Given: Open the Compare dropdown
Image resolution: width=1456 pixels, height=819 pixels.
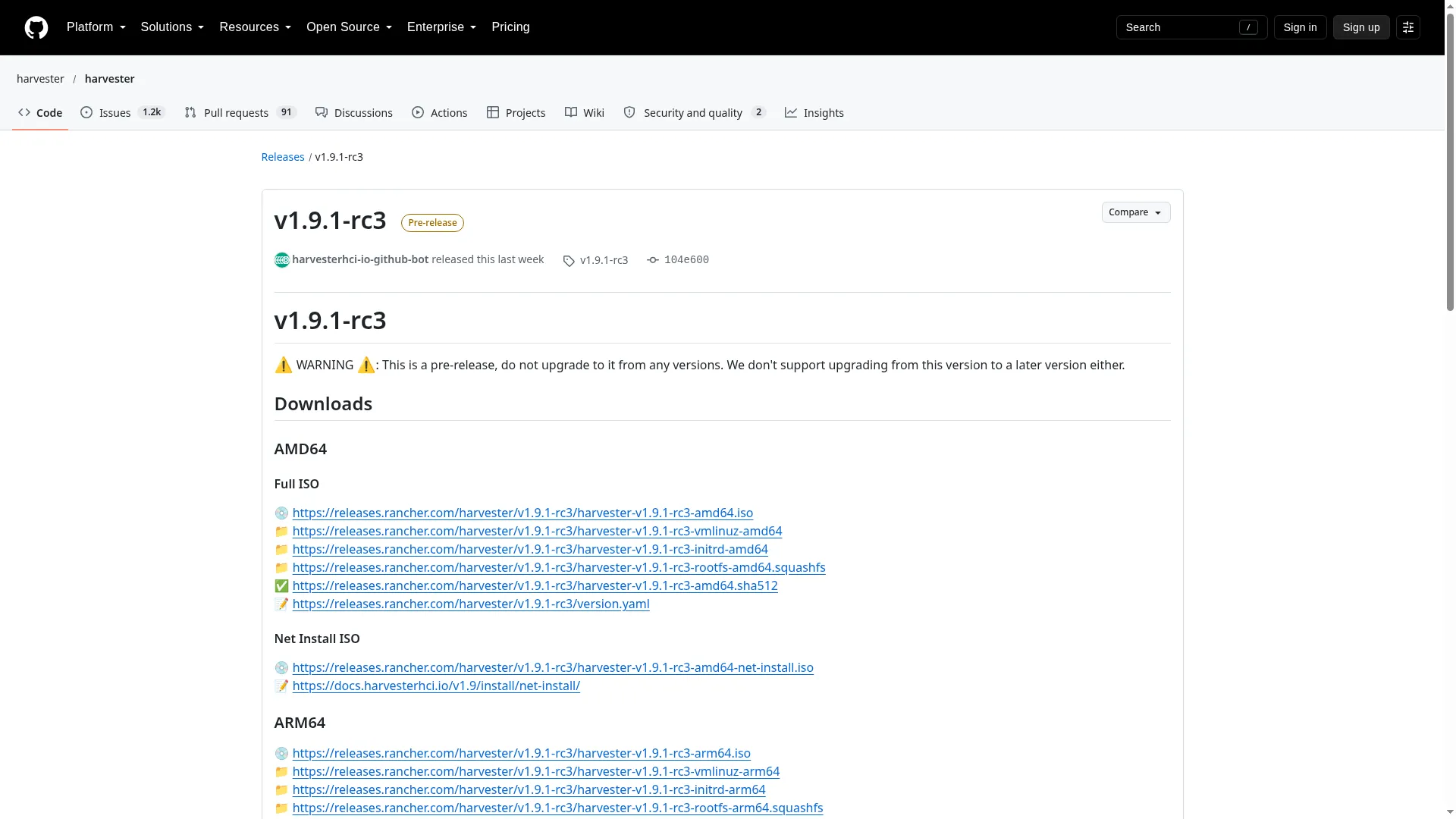Looking at the screenshot, I should tap(1135, 212).
